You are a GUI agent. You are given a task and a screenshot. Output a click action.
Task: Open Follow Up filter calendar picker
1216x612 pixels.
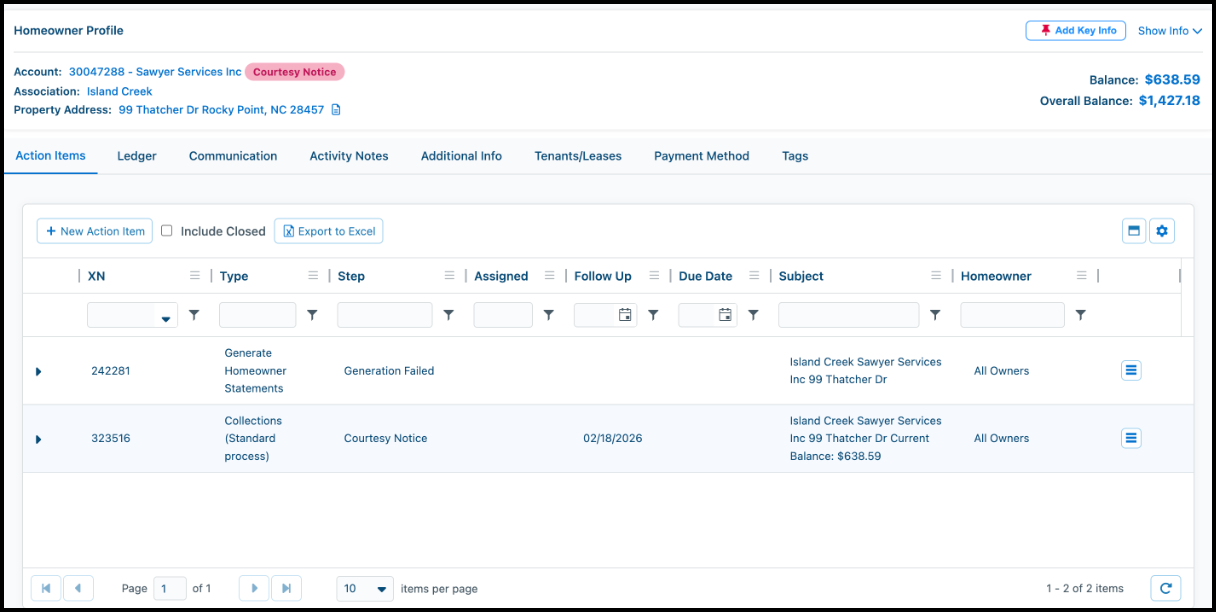tap(625, 315)
